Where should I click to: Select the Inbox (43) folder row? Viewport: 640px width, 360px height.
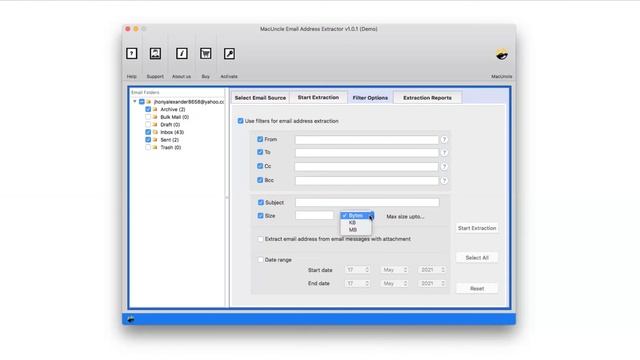pos(172,132)
